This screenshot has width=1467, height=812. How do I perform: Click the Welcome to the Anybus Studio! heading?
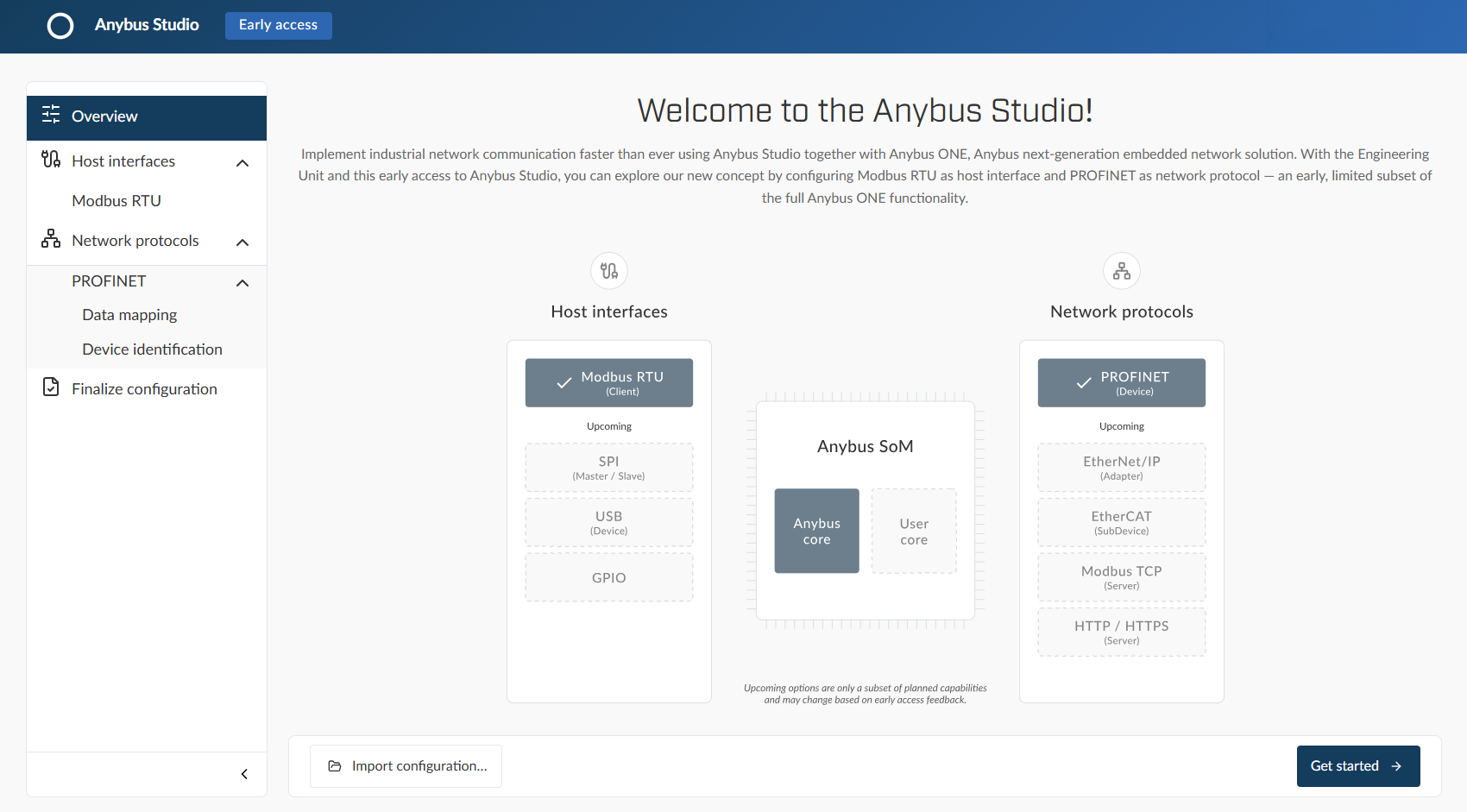coord(866,110)
